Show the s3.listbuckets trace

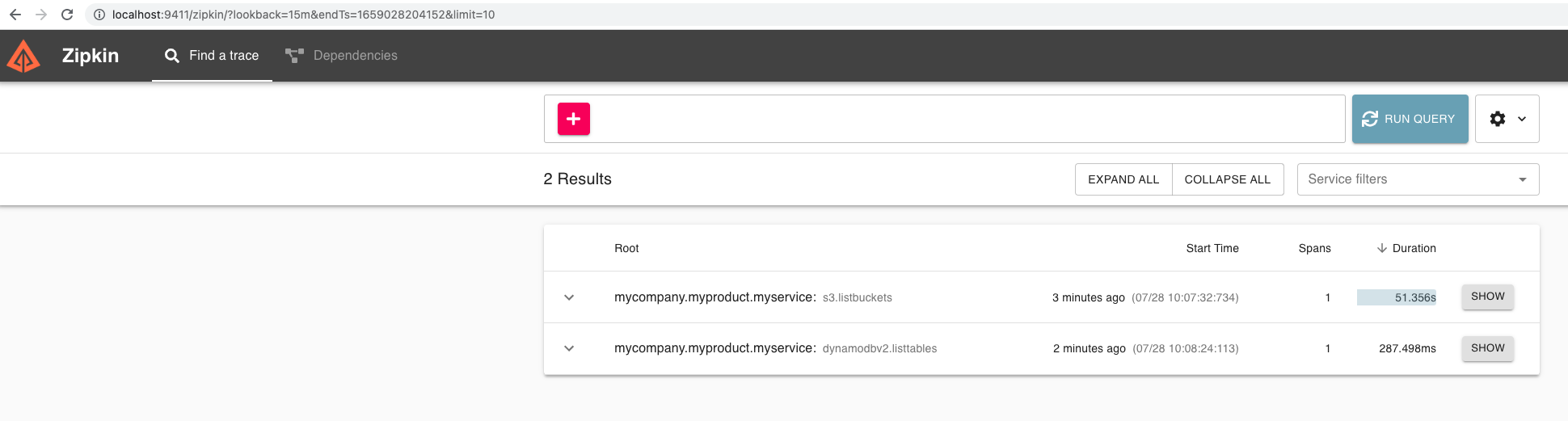1487,297
